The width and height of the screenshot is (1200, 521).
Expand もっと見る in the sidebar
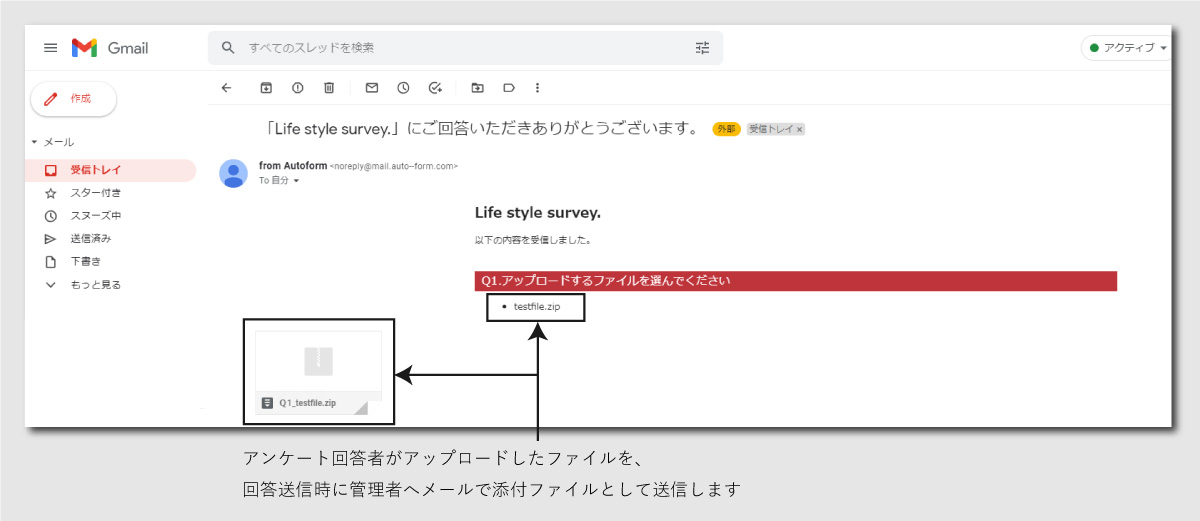(95, 285)
